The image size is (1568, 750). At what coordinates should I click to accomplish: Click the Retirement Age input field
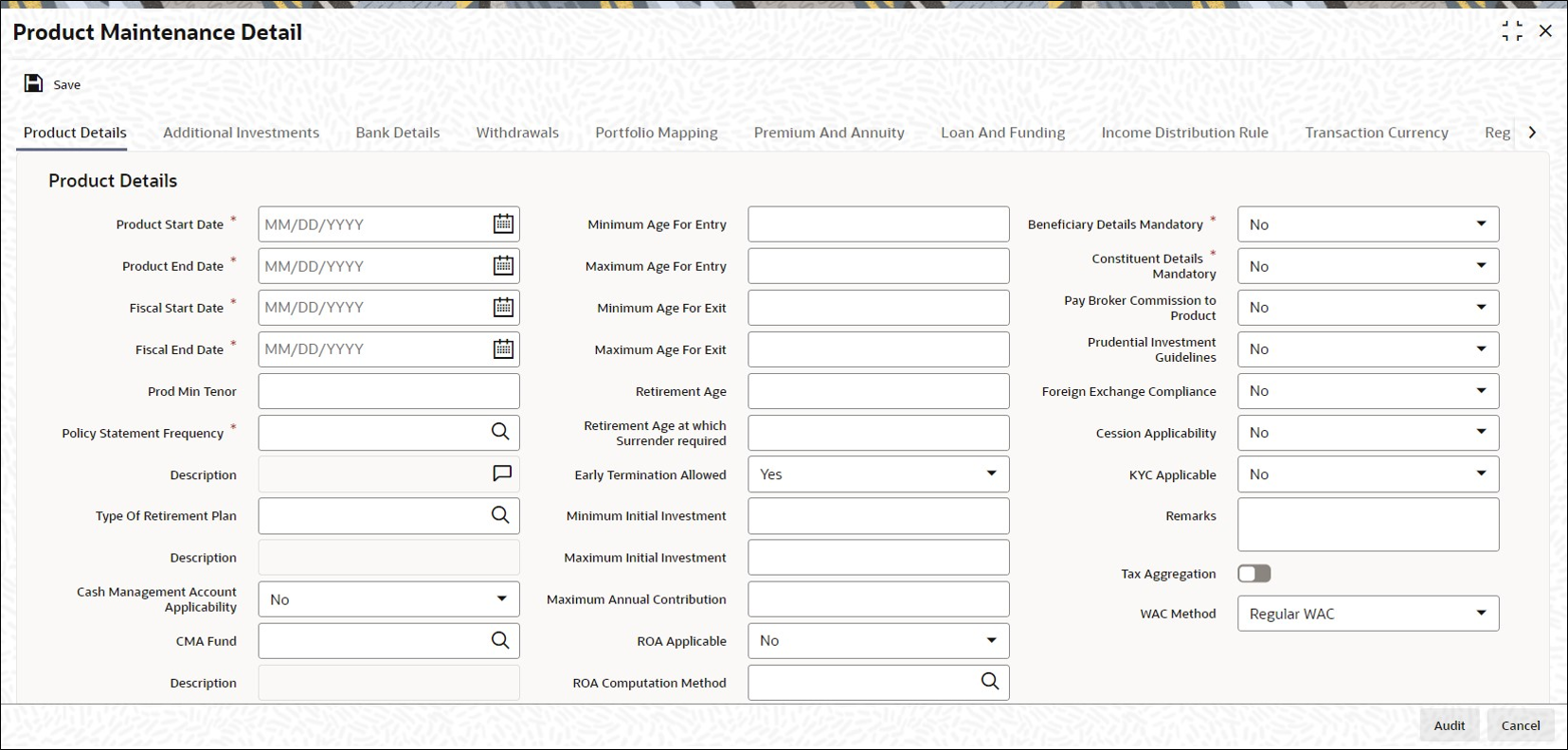(878, 390)
